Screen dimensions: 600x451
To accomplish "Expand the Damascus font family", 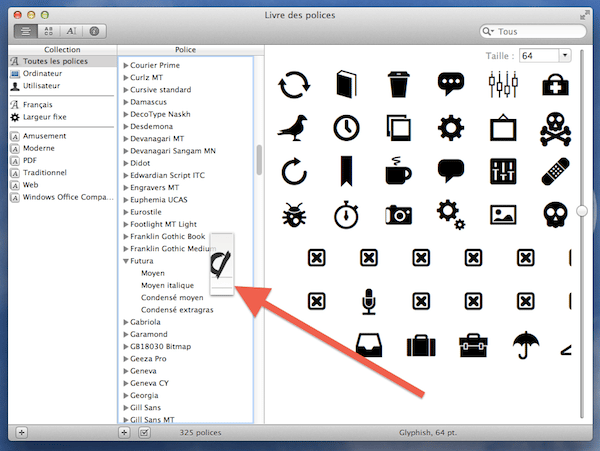I will (x=126, y=102).
